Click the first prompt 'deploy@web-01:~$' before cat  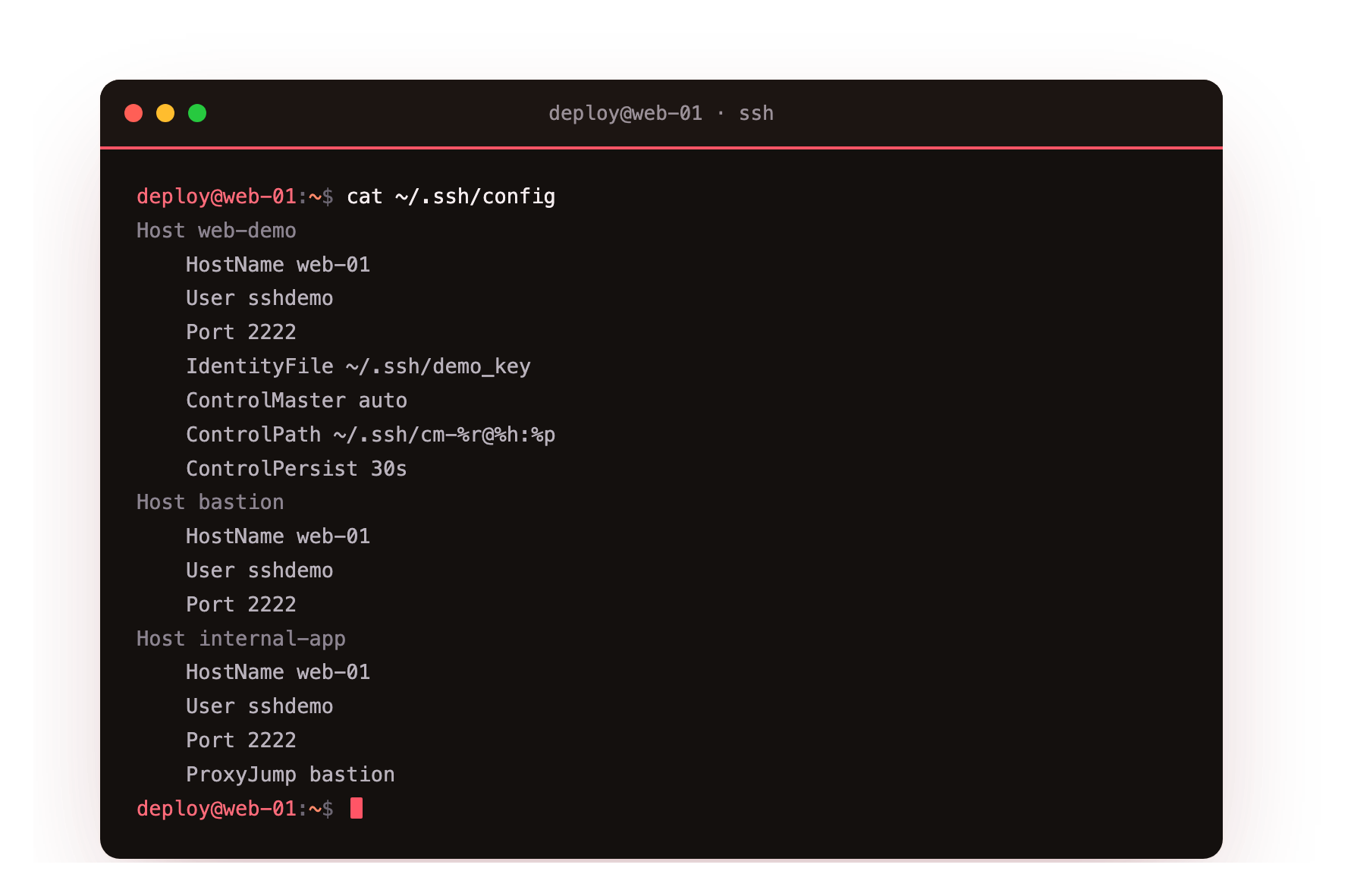[235, 196]
